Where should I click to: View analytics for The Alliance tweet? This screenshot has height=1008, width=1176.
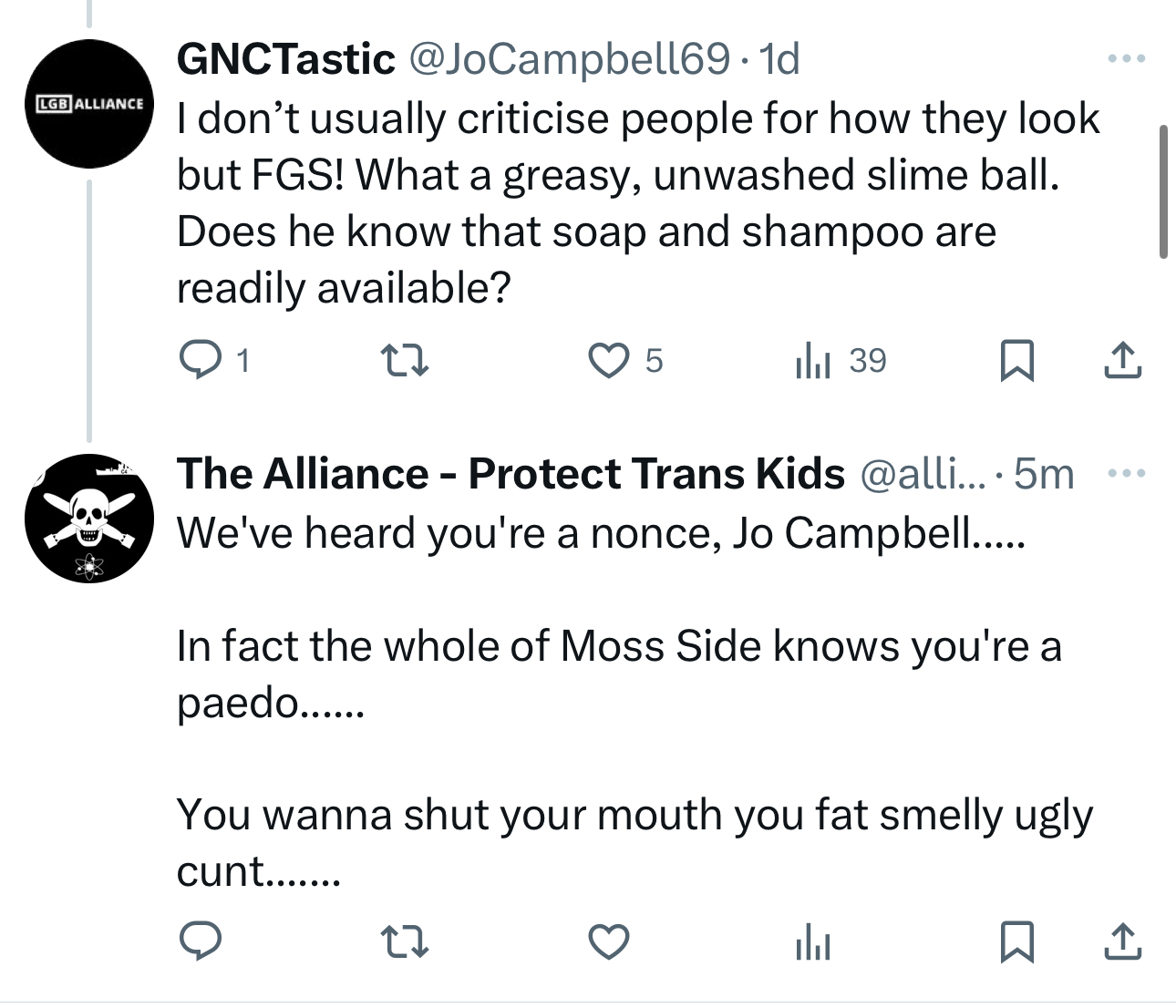[x=813, y=941]
